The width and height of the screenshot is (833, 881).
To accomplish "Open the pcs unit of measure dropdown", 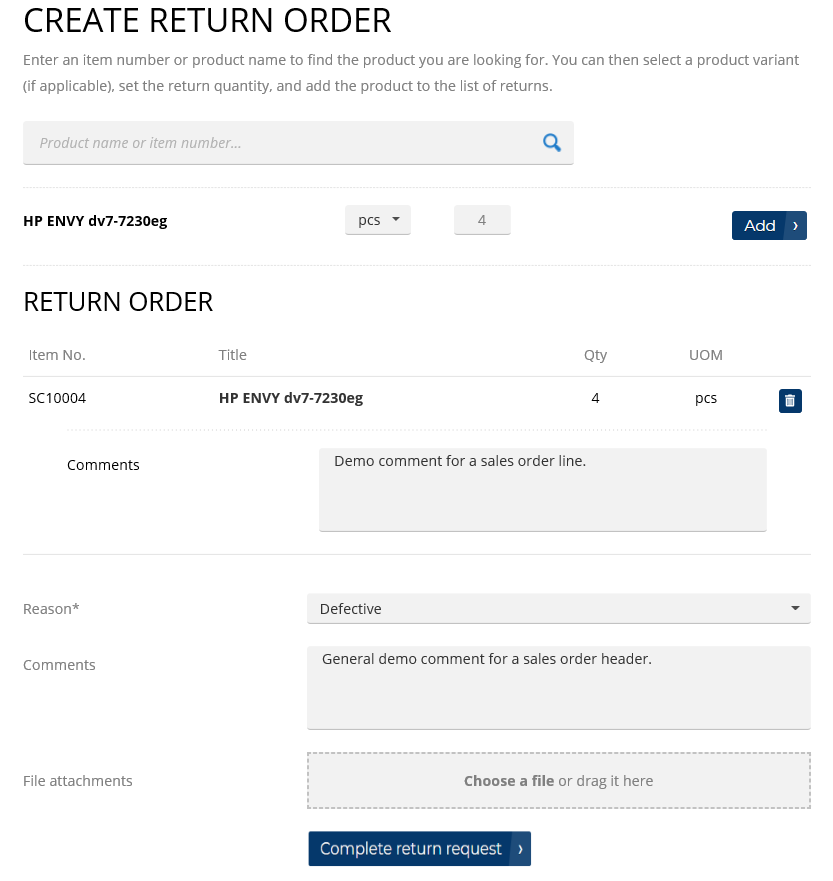I will [x=377, y=219].
